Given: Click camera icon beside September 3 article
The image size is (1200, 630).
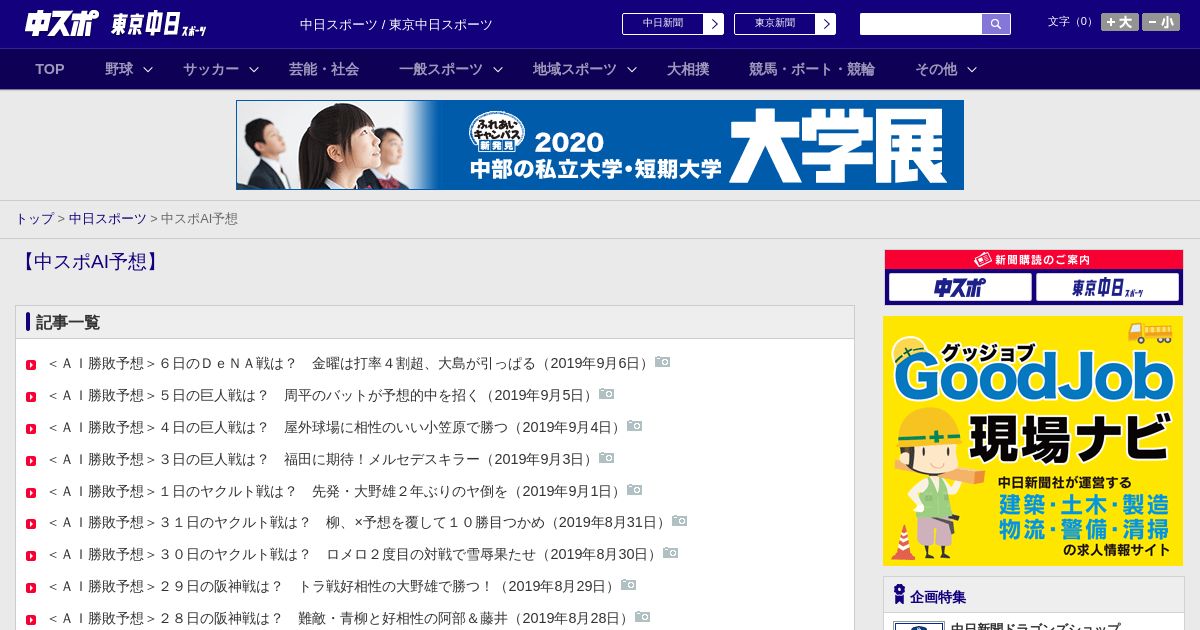Looking at the screenshot, I should point(607,458).
